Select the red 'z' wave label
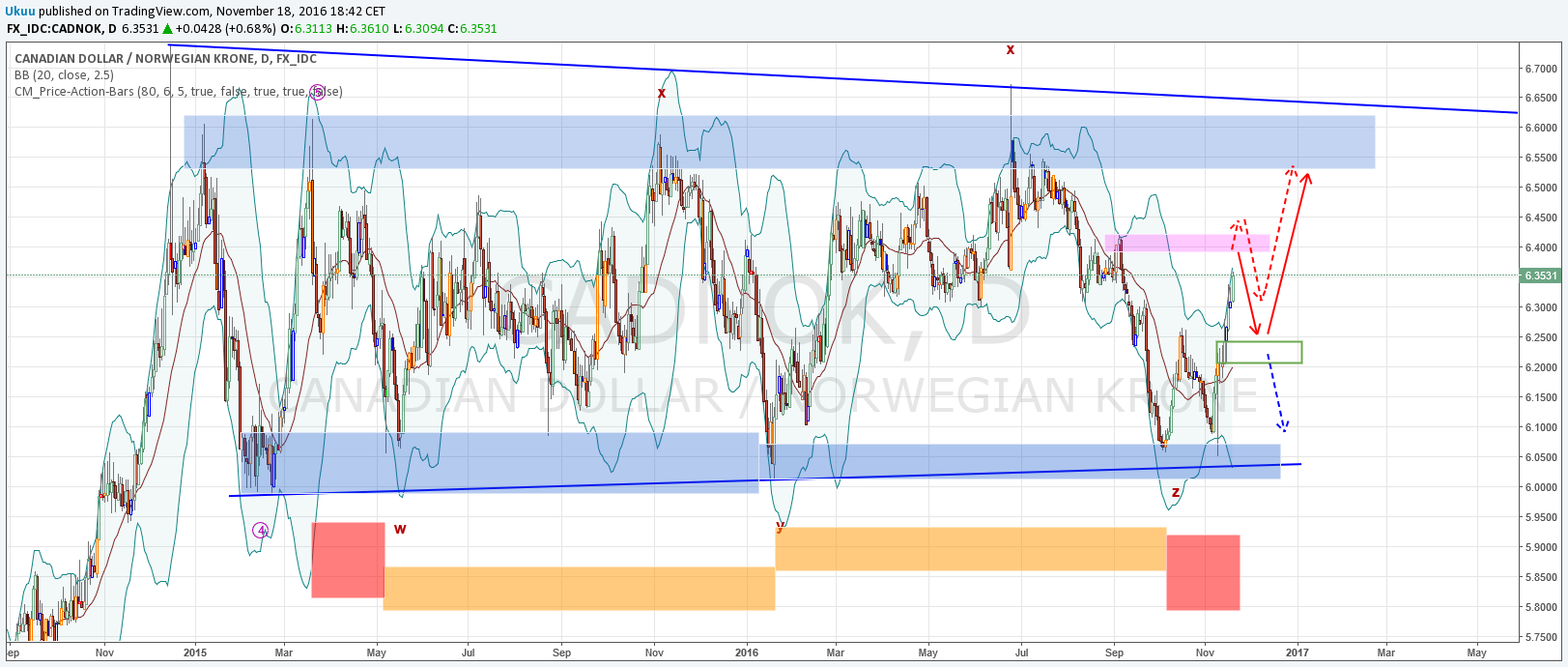1568x667 pixels. click(x=1176, y=492)
